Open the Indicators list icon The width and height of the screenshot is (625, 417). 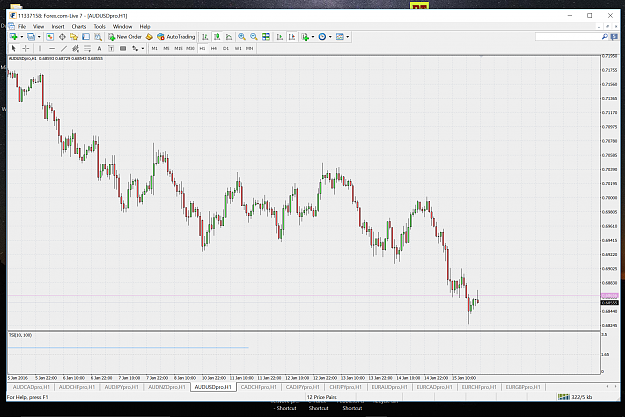coord(305,37)
